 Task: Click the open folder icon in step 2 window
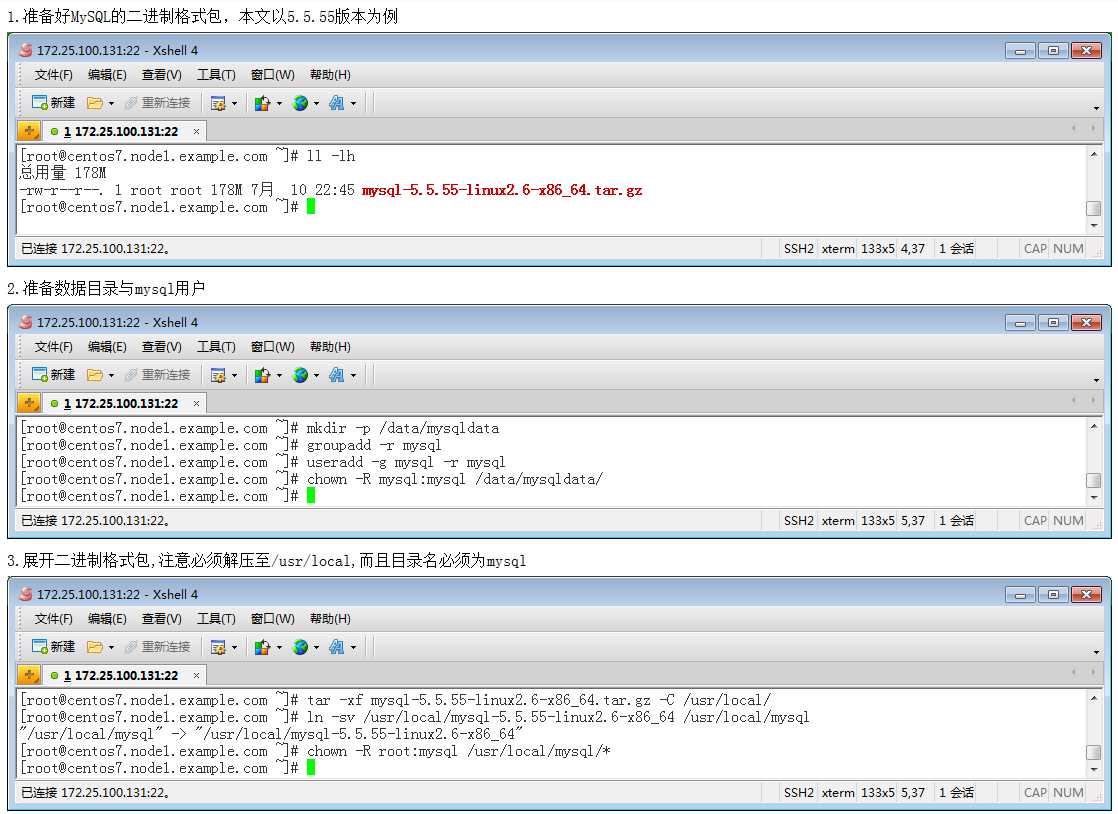(x=94, y=375)
